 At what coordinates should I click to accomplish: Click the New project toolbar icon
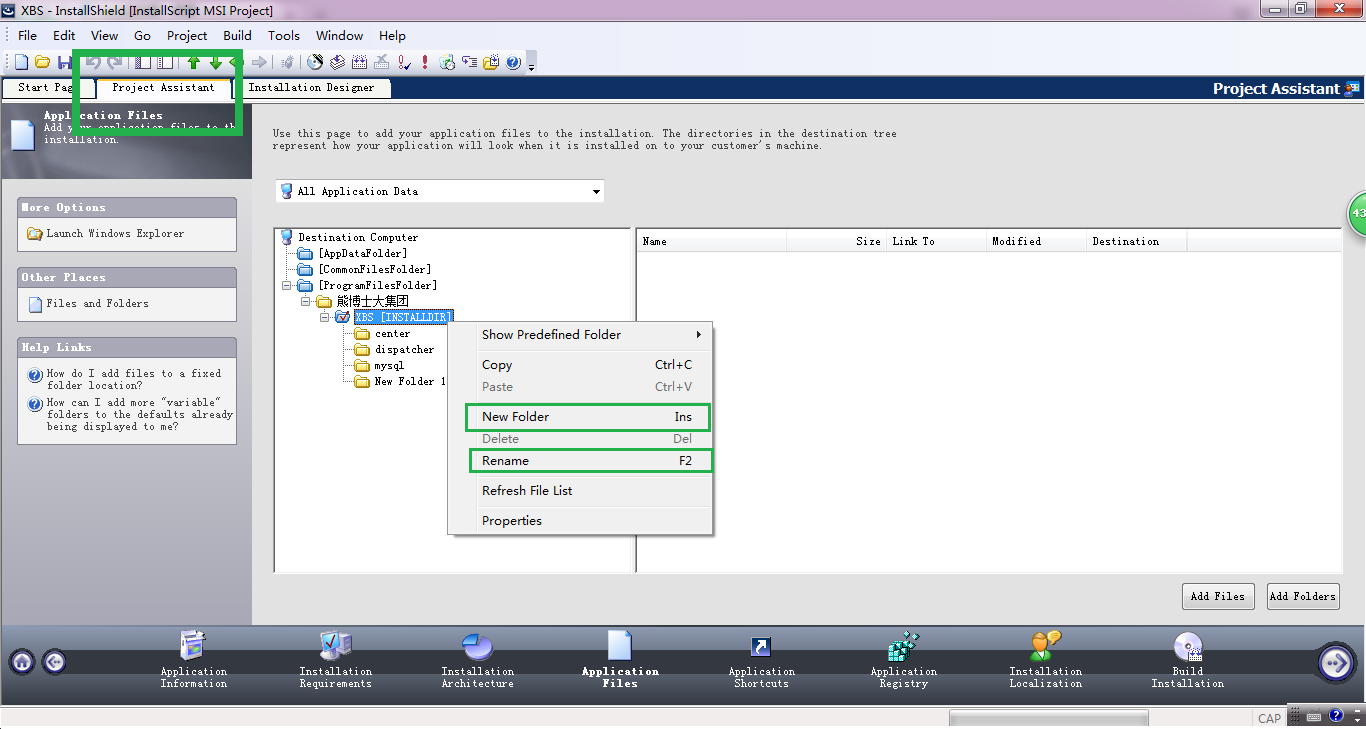click(21, 62)
